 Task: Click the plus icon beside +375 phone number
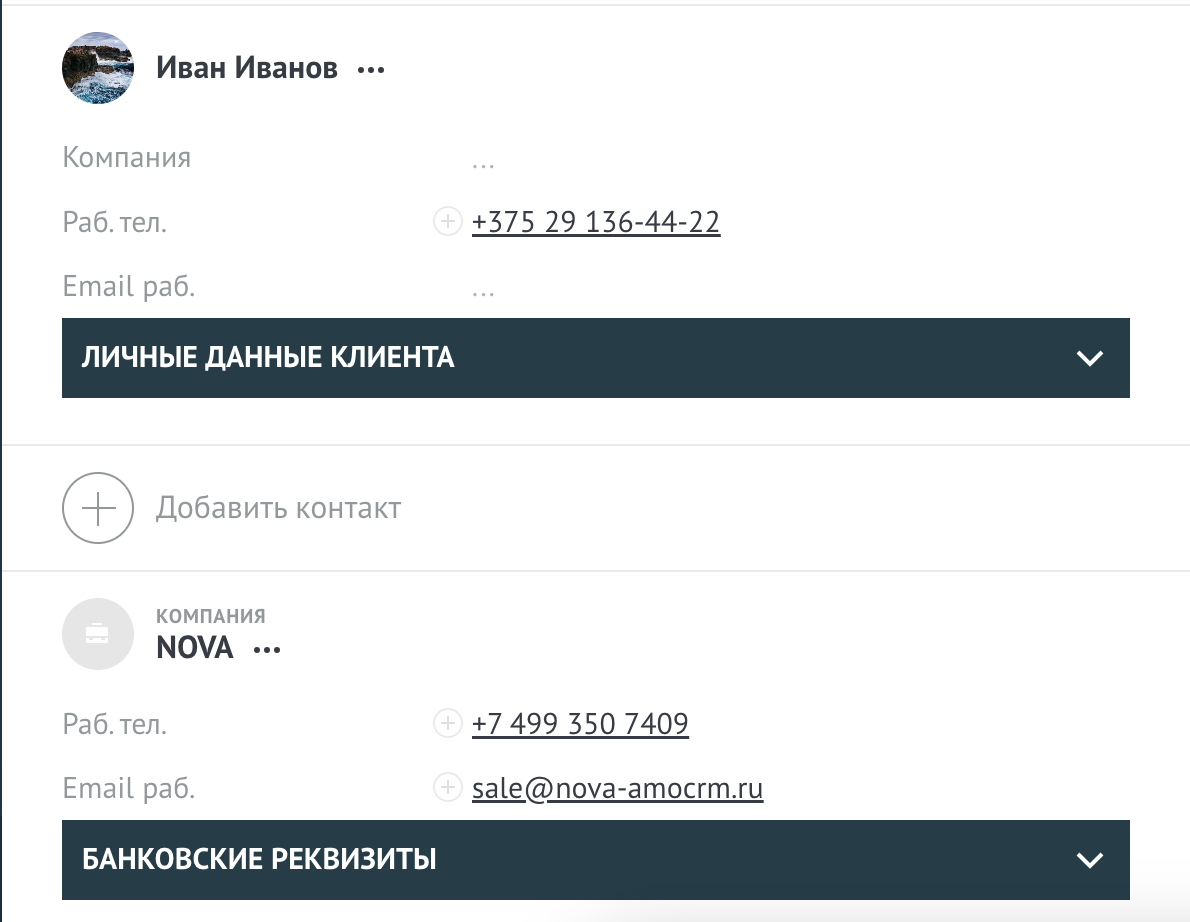click(x=446, y=221)
